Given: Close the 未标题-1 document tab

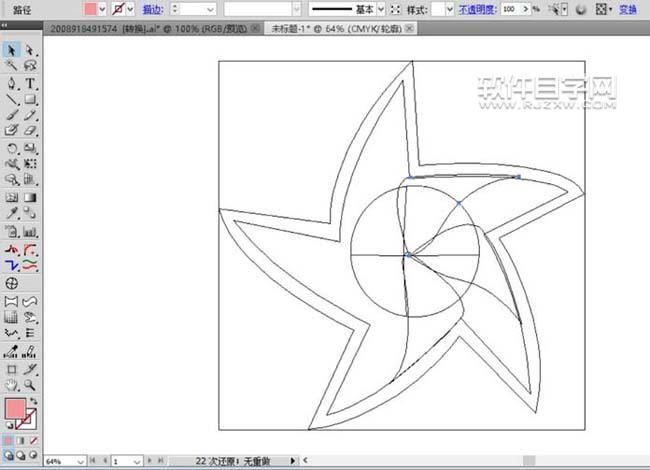Looking at the screenshot, I should [x=409, y=28].
